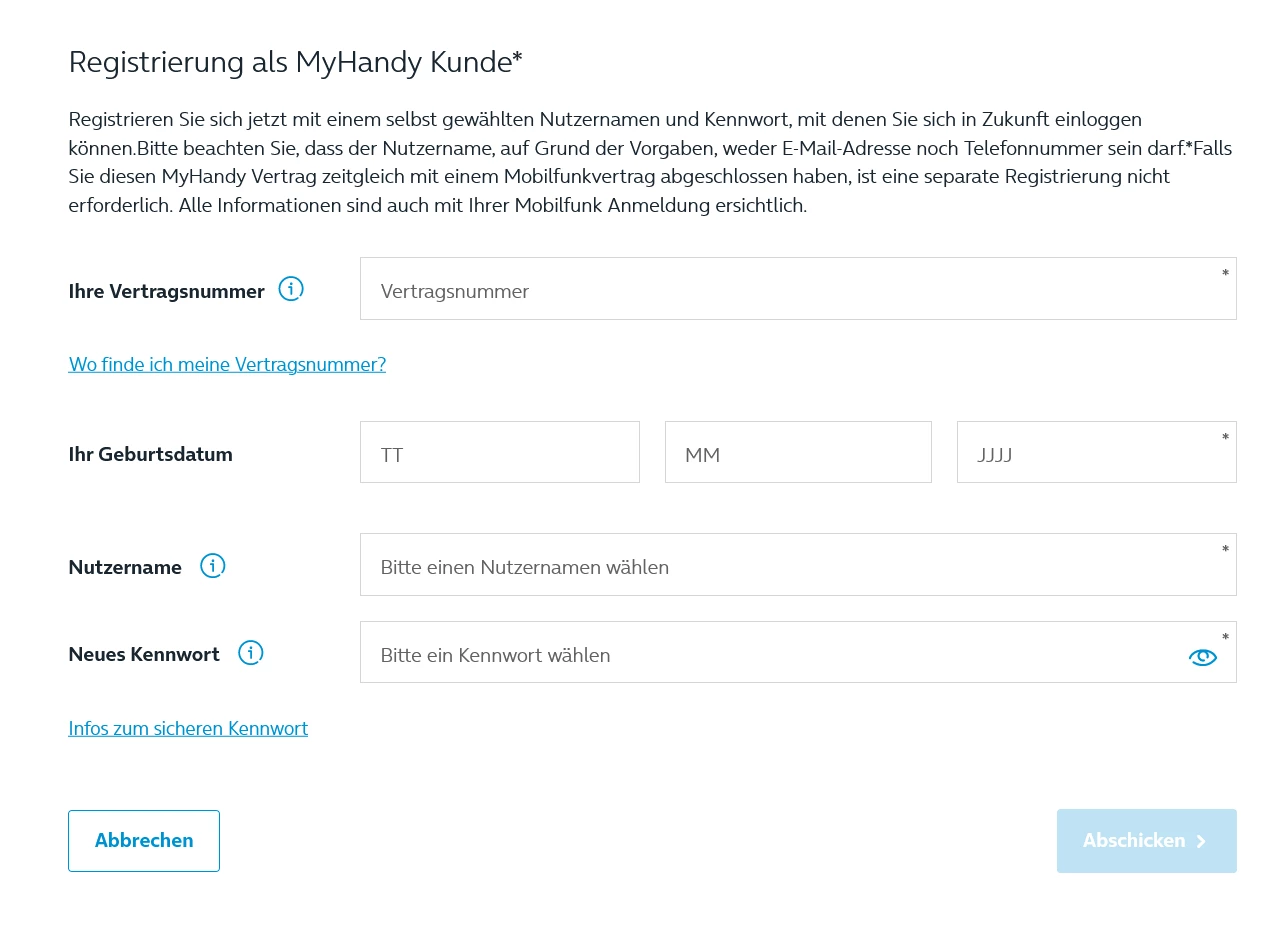The height and width of the screenshot is (935, 1286).
Task: Click the 'Registrierung als MyHandy Kunde' heading
Action: pos(295,62)
